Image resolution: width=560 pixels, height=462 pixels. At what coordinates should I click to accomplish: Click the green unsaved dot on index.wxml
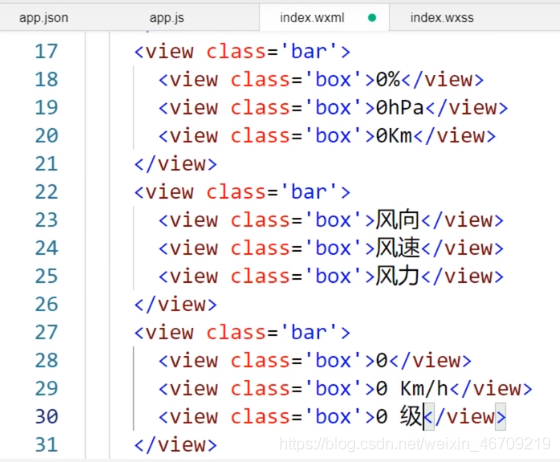372,17
